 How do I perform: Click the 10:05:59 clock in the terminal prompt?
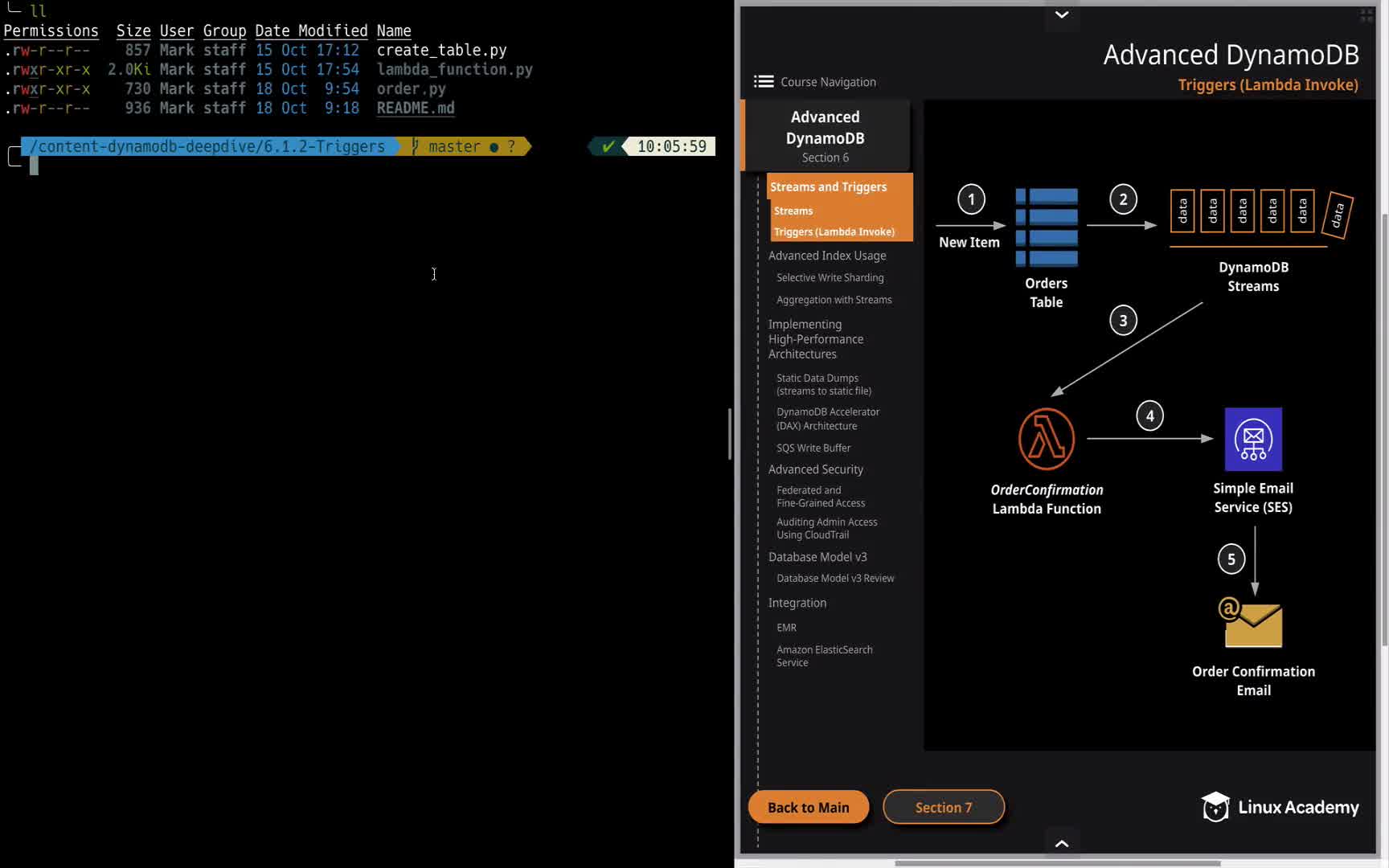[672, 146]
